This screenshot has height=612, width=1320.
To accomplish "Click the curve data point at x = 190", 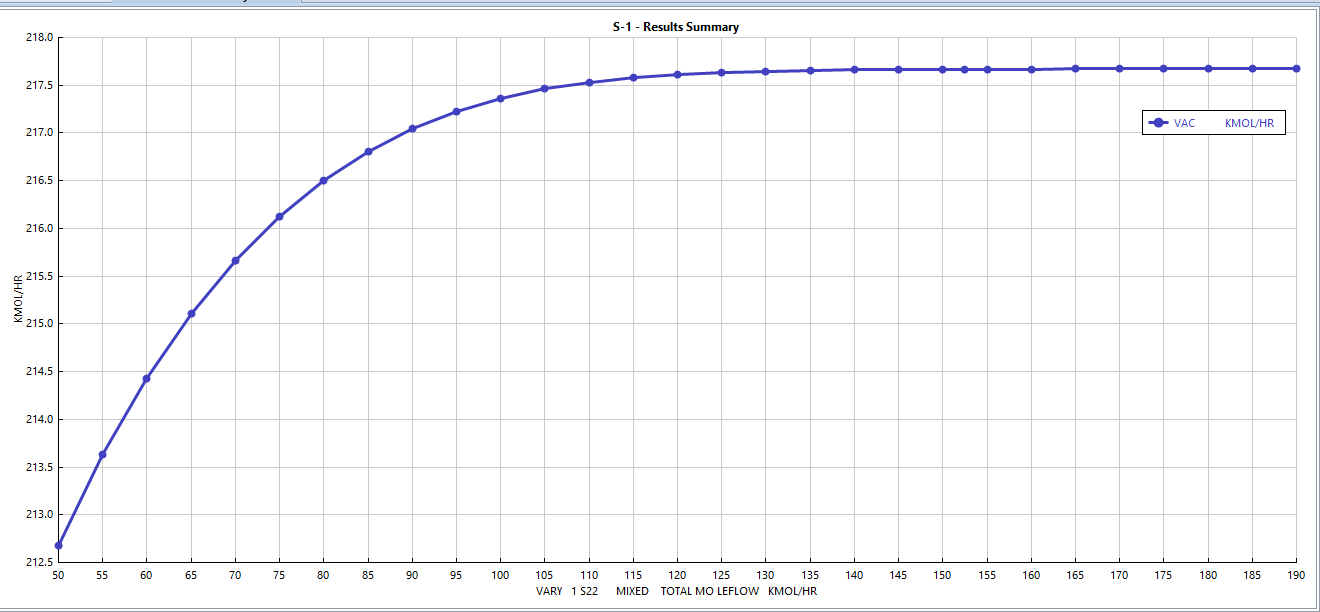I will [x=1296, y=68].
